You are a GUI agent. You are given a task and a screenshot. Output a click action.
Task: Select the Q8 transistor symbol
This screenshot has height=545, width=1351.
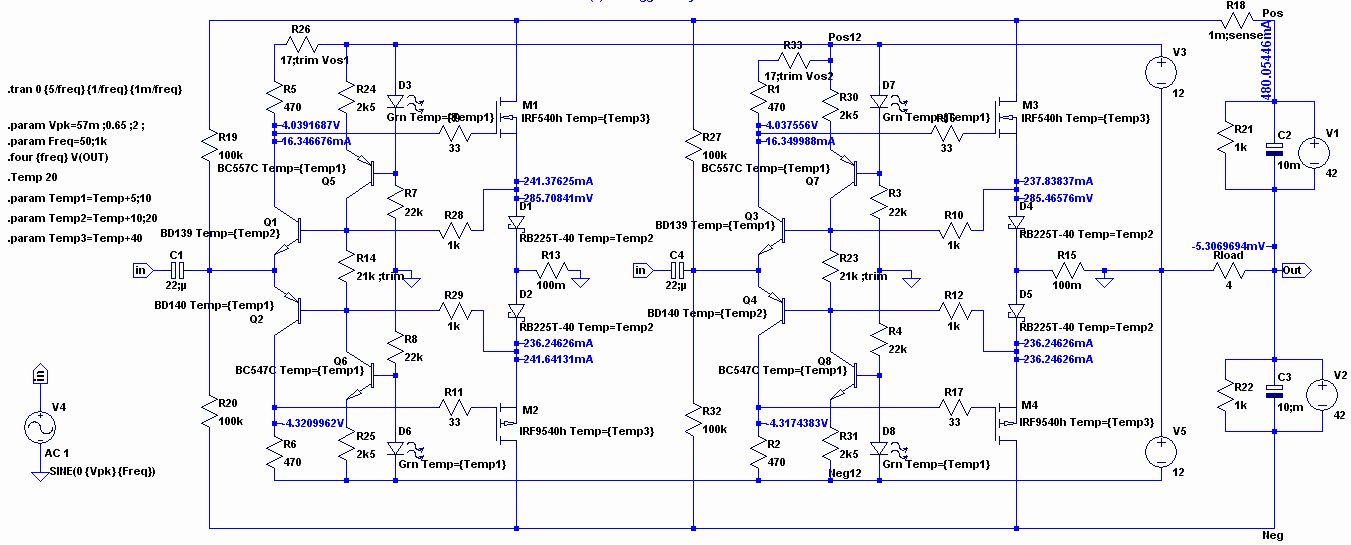pos(845,374)
